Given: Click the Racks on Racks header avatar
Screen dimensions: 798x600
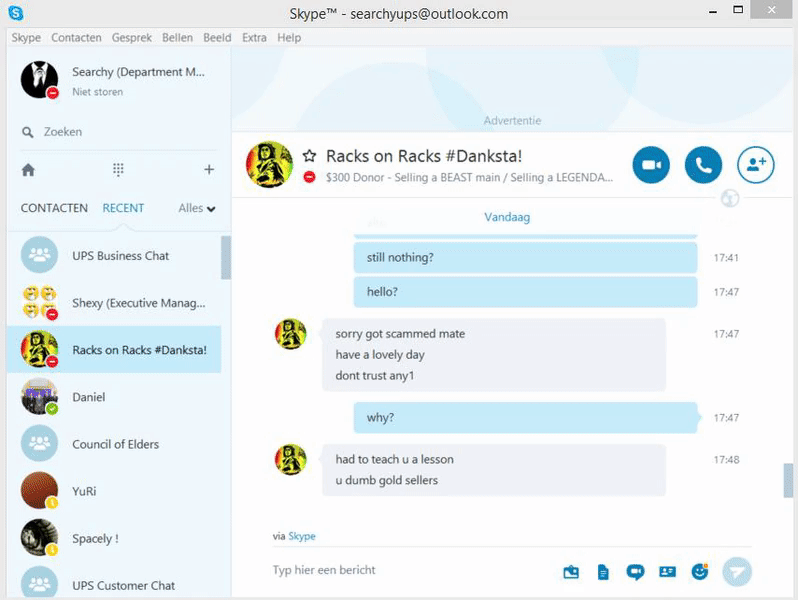Looking at the screenshot, I should (x=269, y=164).
